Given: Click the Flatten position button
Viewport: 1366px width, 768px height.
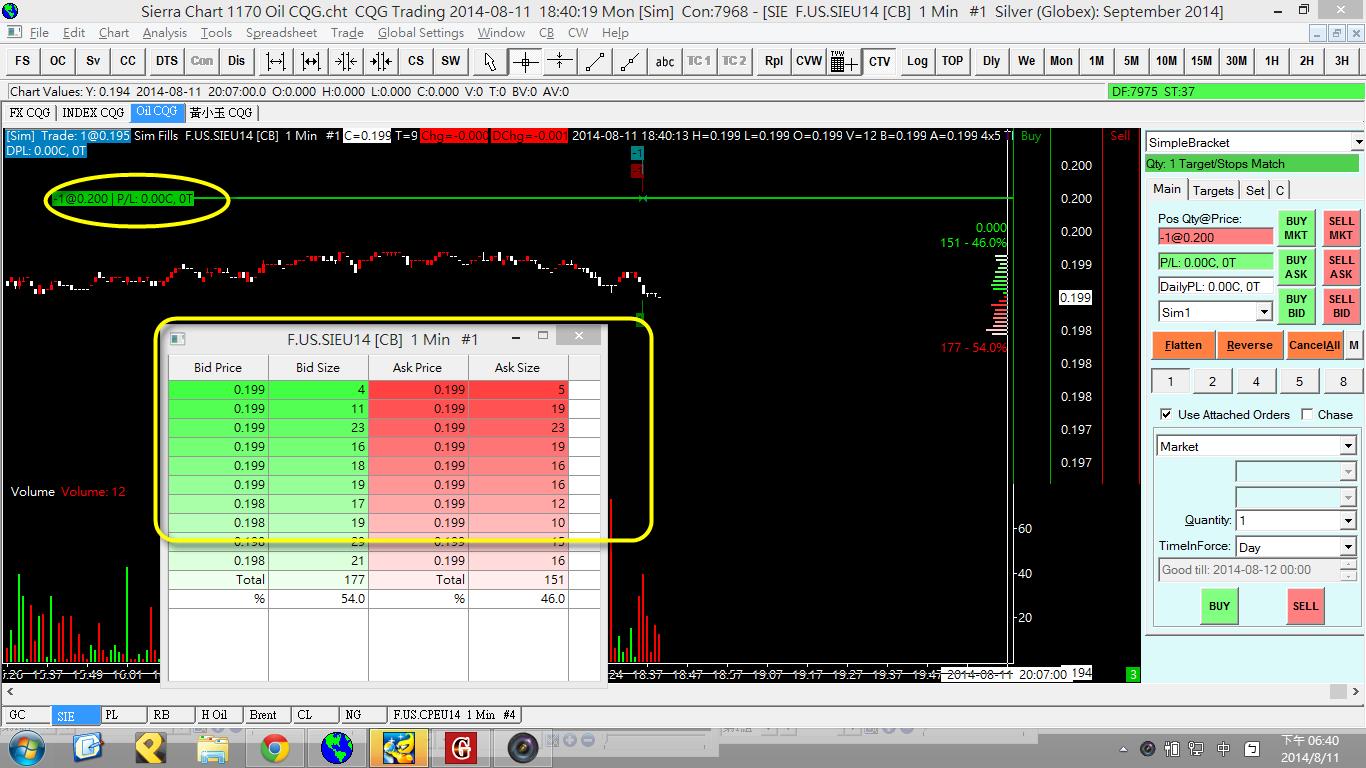Looking at the screenshot, I should 1183,345.
